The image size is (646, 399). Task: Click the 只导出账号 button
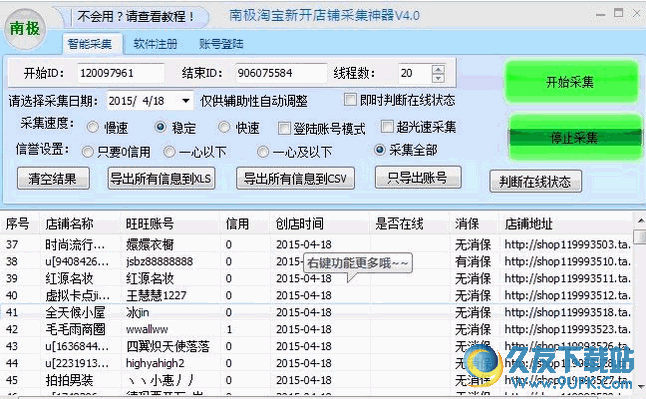[418, 178]
